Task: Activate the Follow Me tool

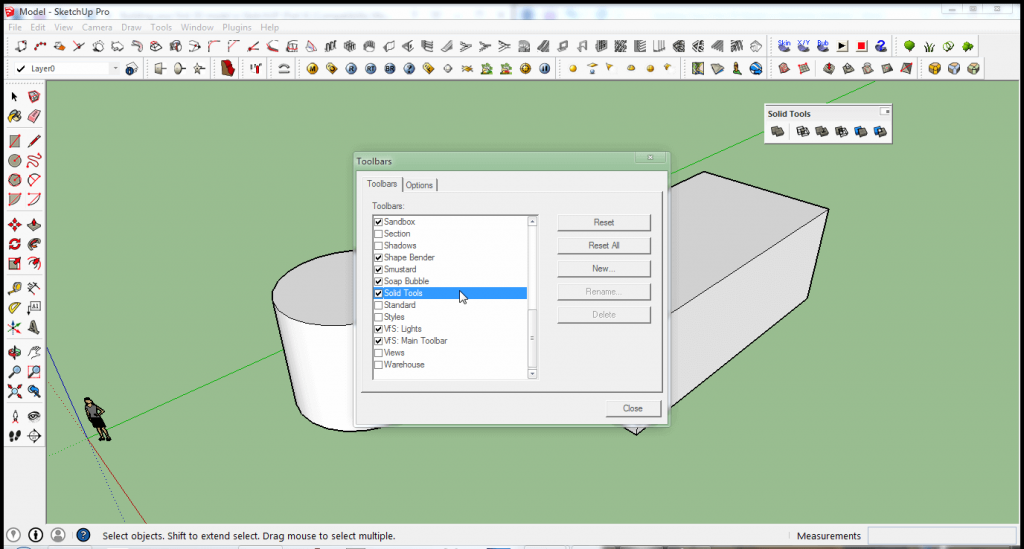Action: pos(34,244)
